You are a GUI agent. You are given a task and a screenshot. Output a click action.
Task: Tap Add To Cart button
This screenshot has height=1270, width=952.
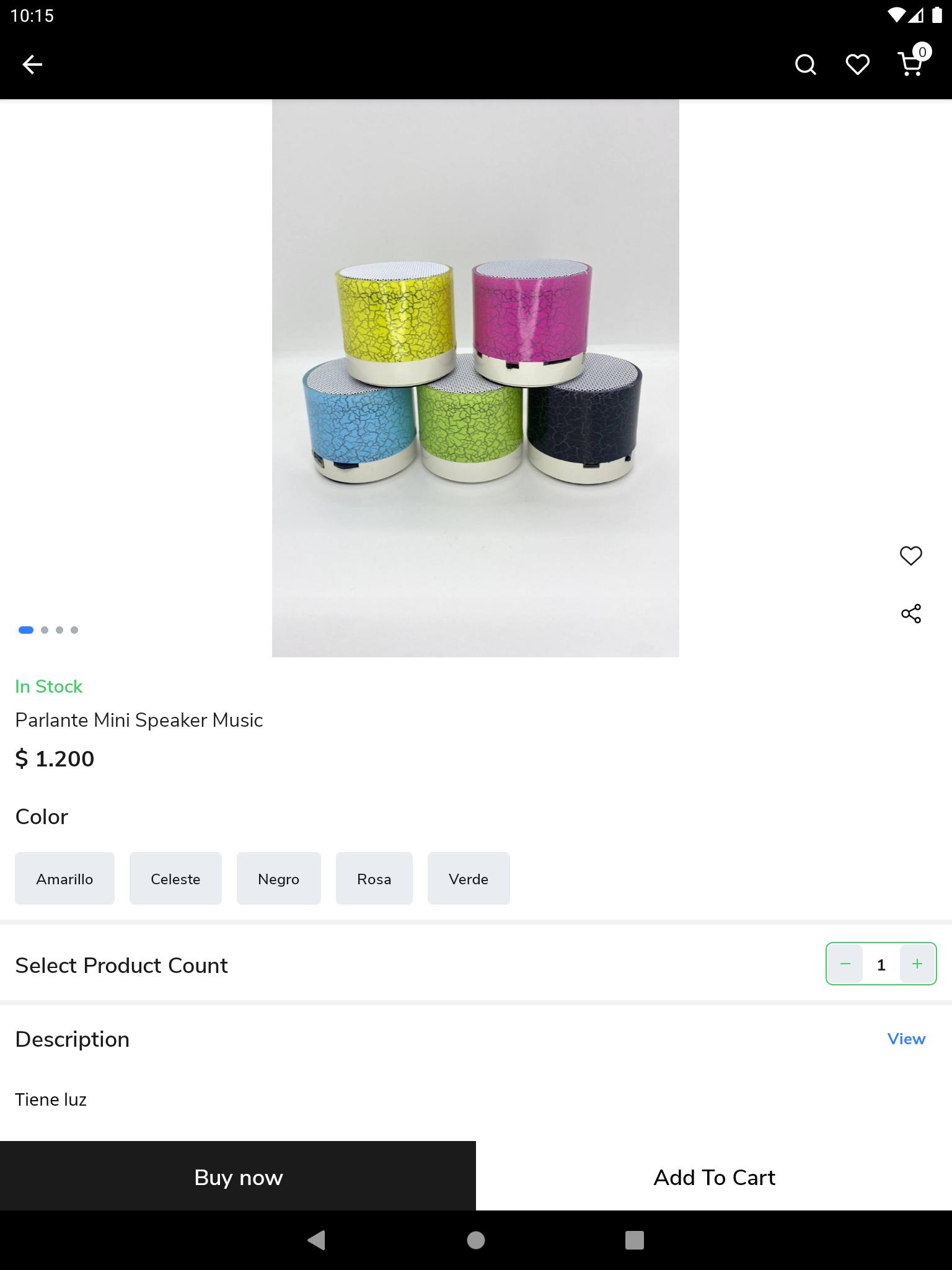(714, 1176)
